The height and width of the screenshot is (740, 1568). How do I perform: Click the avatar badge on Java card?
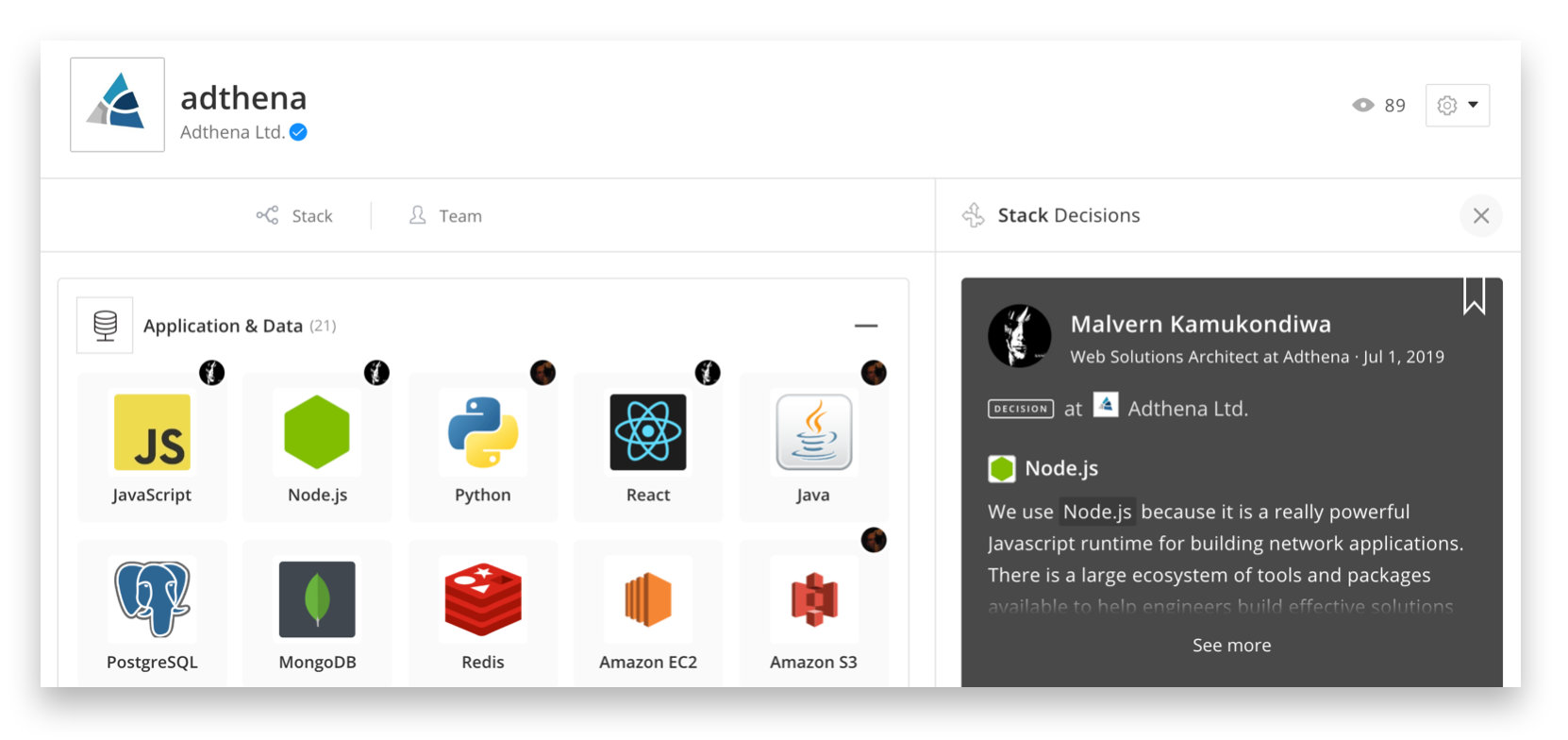[874, 373]
